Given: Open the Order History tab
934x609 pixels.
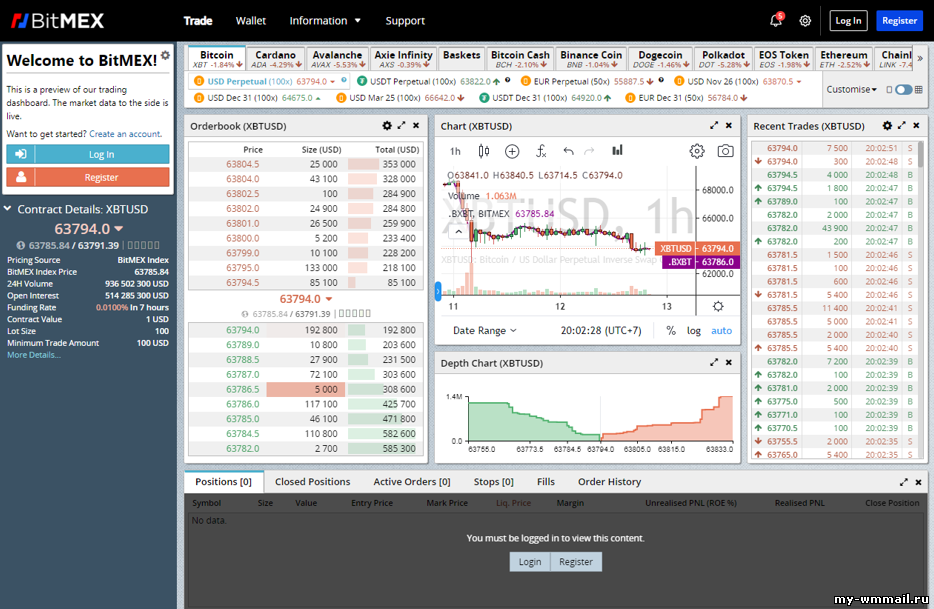Looking at the screenshot, I should (x=609, y=482).
